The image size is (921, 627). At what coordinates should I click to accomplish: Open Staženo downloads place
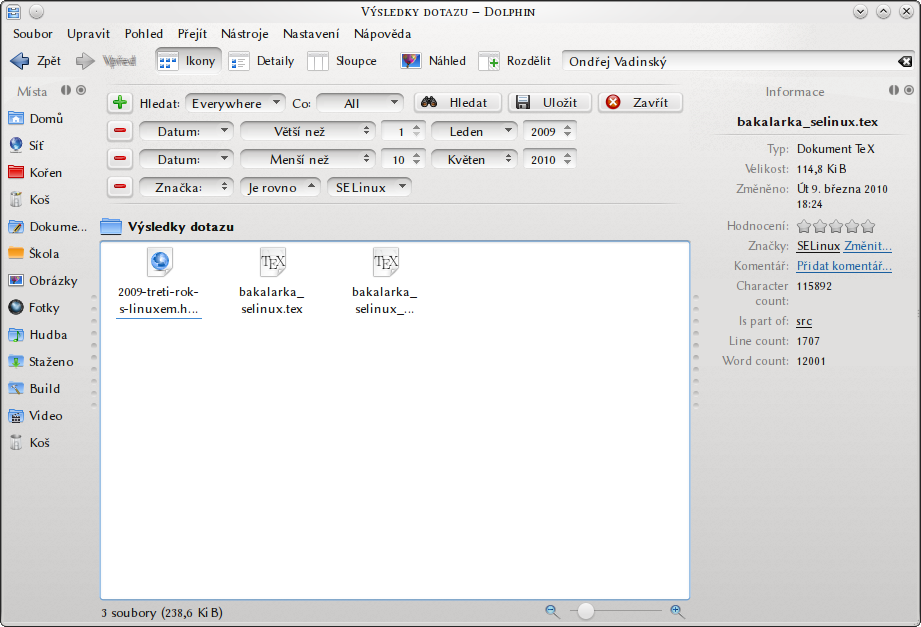point(41,362)
